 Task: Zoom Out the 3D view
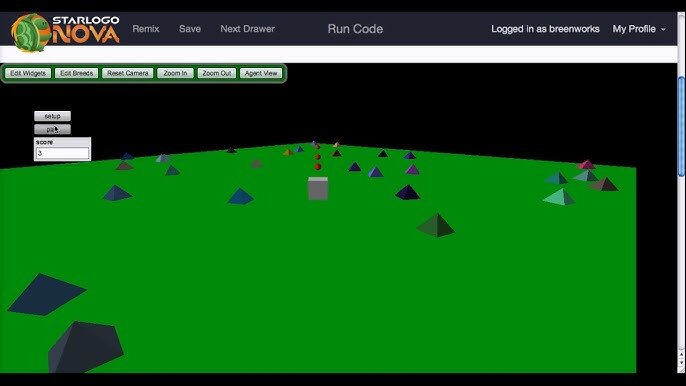click(217, 73)
